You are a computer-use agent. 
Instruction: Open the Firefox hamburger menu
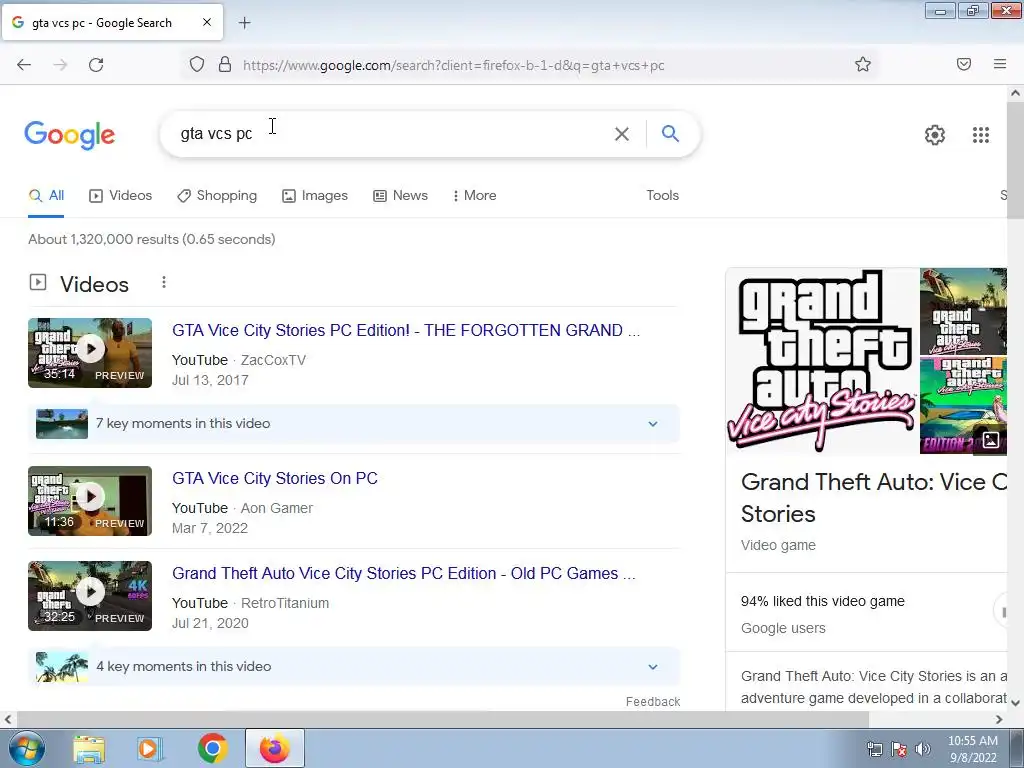(1000, 64)
